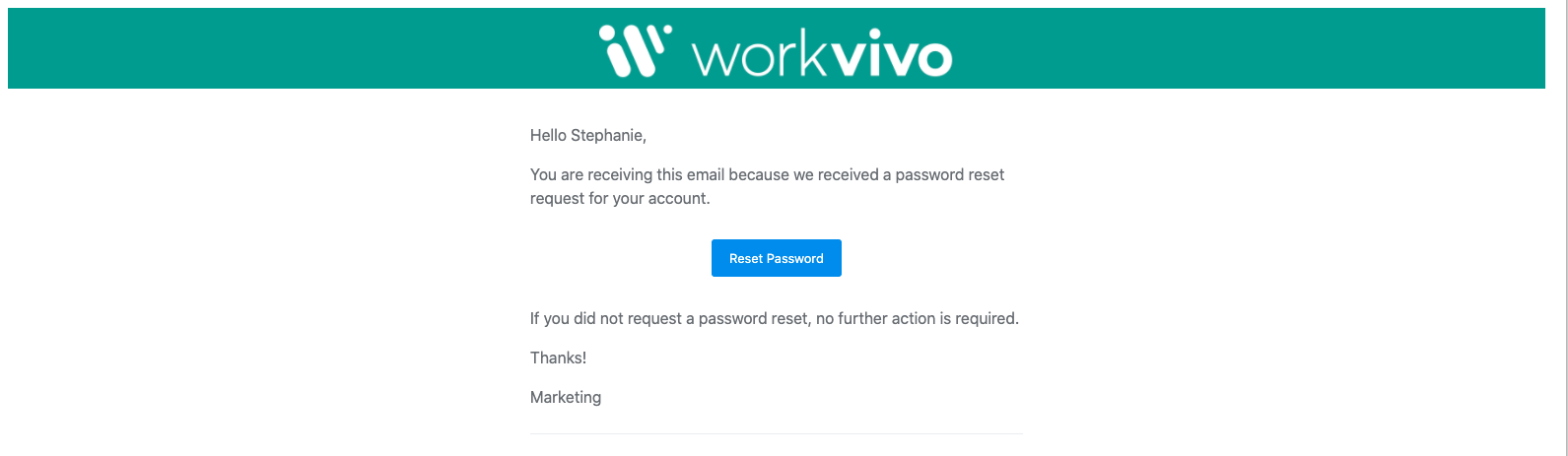Click "If you did not request" sentence start
This screenshot has width=1568, height=456.
[611, 319]
